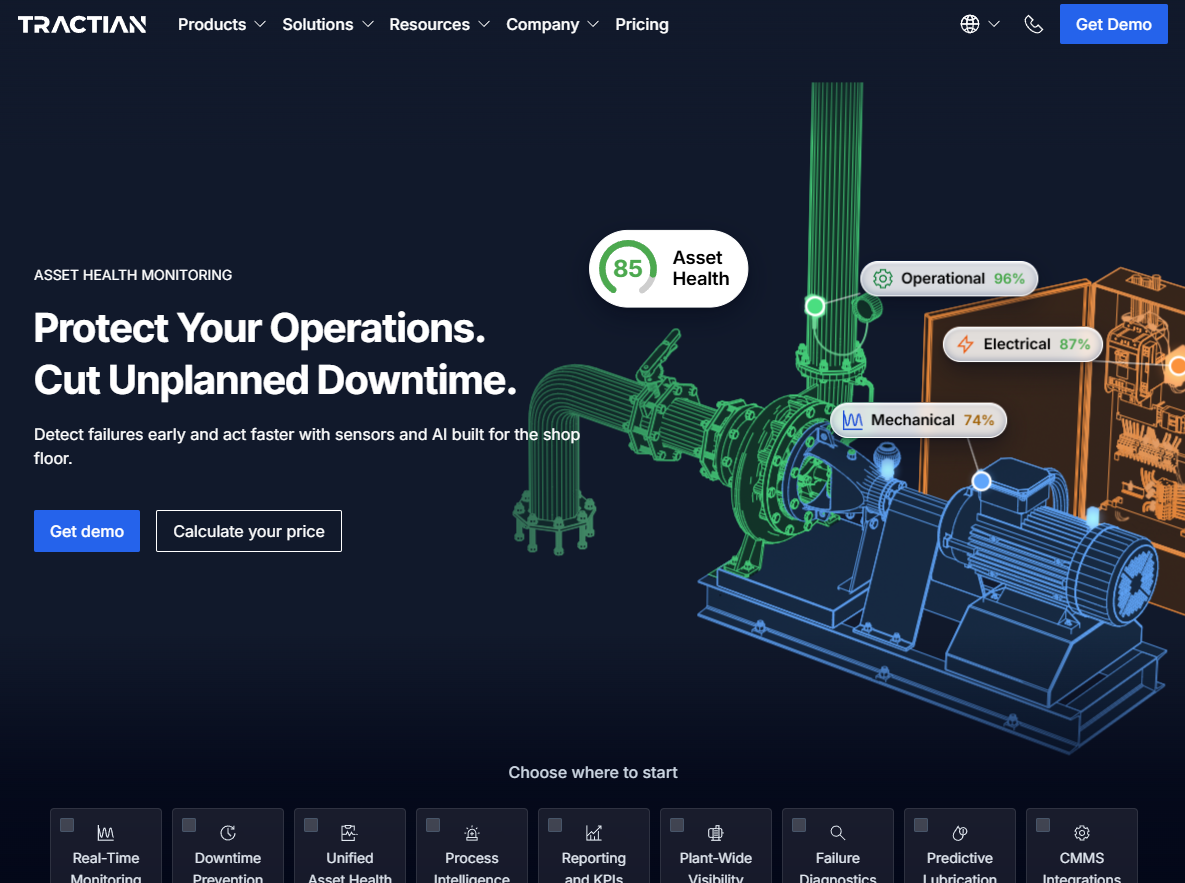1185x883 pixels.
Task: Check the Real-Time Monitoring checkbox
Action: (67, 825)
